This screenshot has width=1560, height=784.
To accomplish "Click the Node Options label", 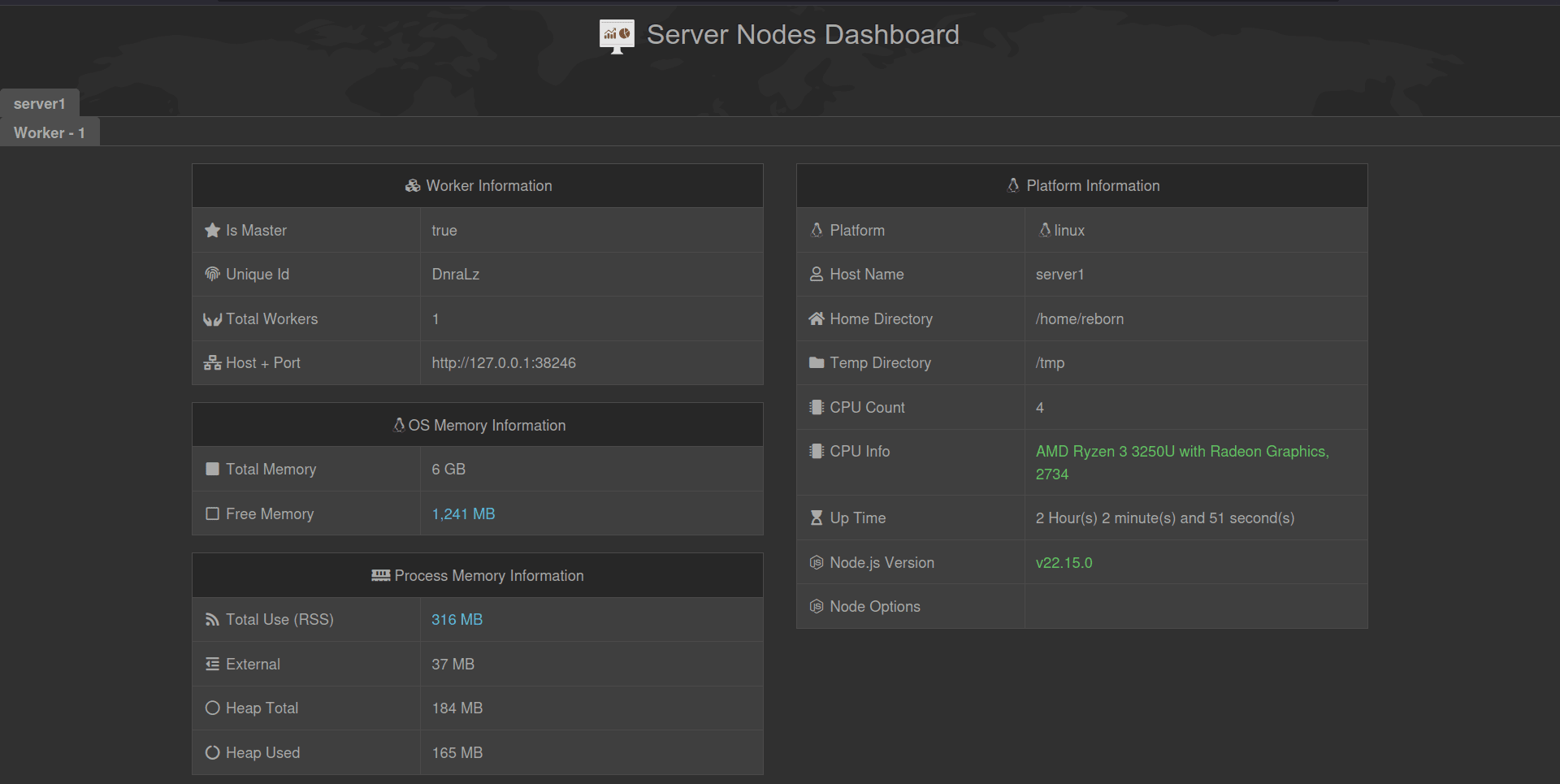I will [875, 607].
